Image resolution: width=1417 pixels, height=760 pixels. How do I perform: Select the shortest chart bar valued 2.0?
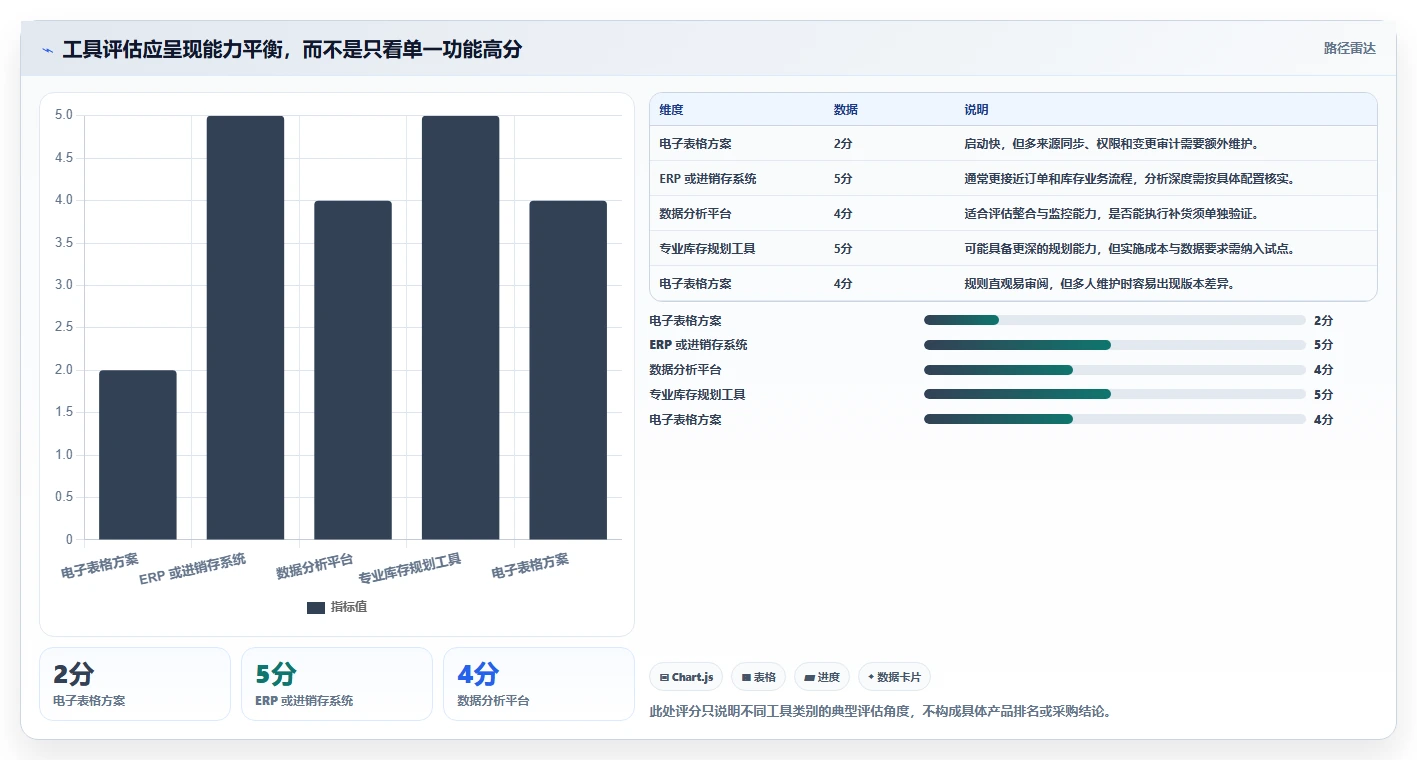point(138,455)
